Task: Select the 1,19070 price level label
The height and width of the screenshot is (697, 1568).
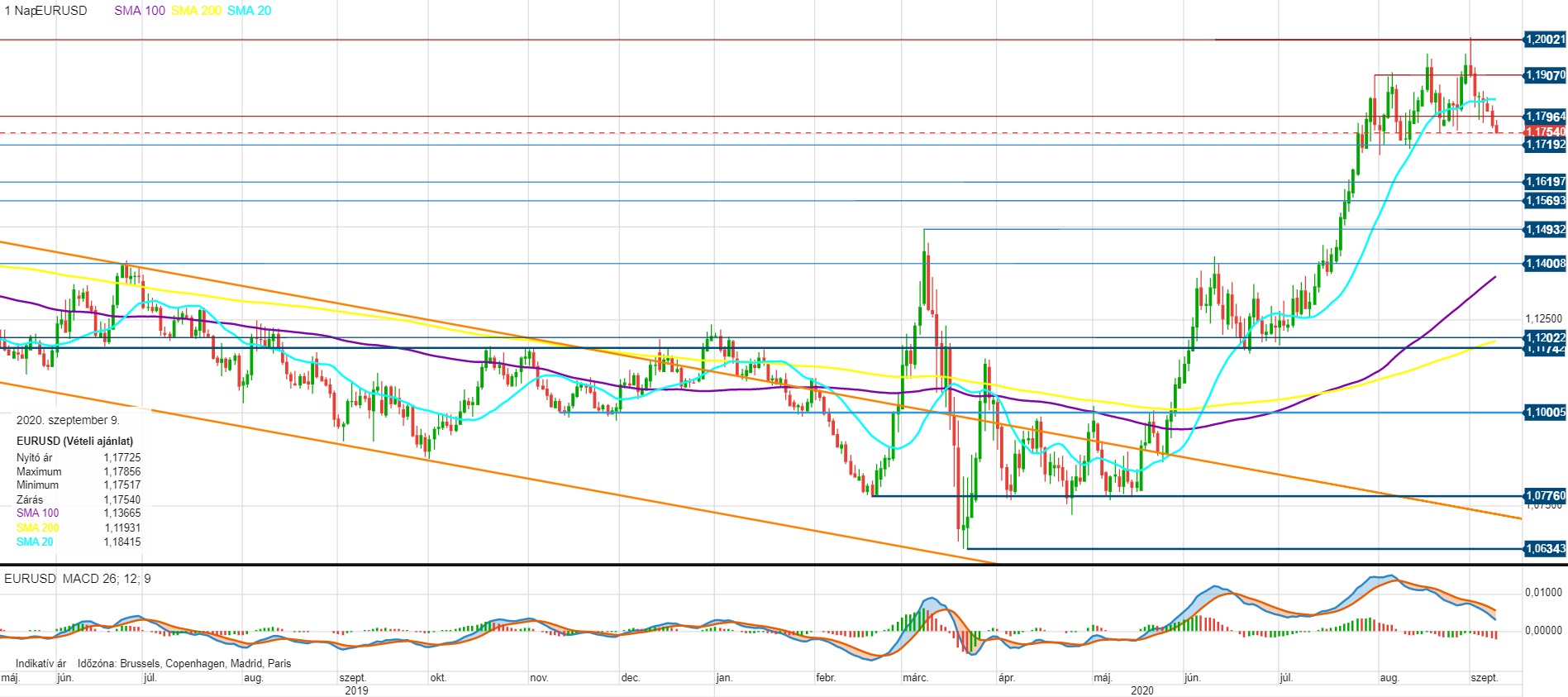Action: (1545, 75)
